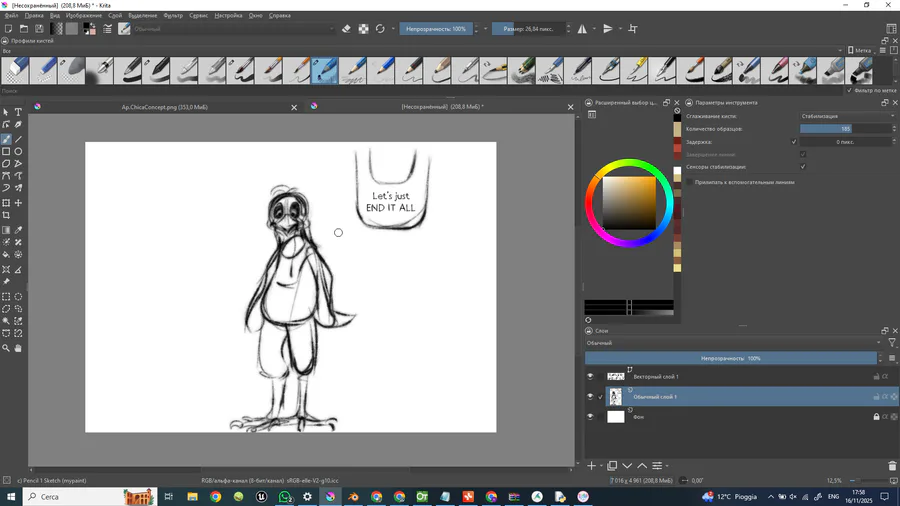Screen dimensions: 900x506
Task: Open the 'Фильтр' menu
Action: click(x=173, y=15)
